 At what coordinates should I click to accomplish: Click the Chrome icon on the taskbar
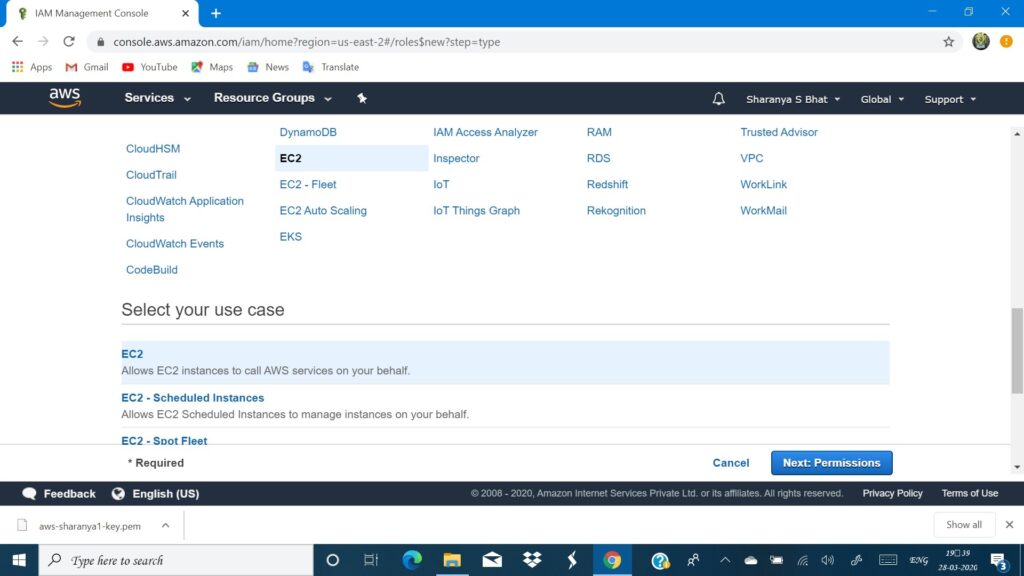pos(612,560)
